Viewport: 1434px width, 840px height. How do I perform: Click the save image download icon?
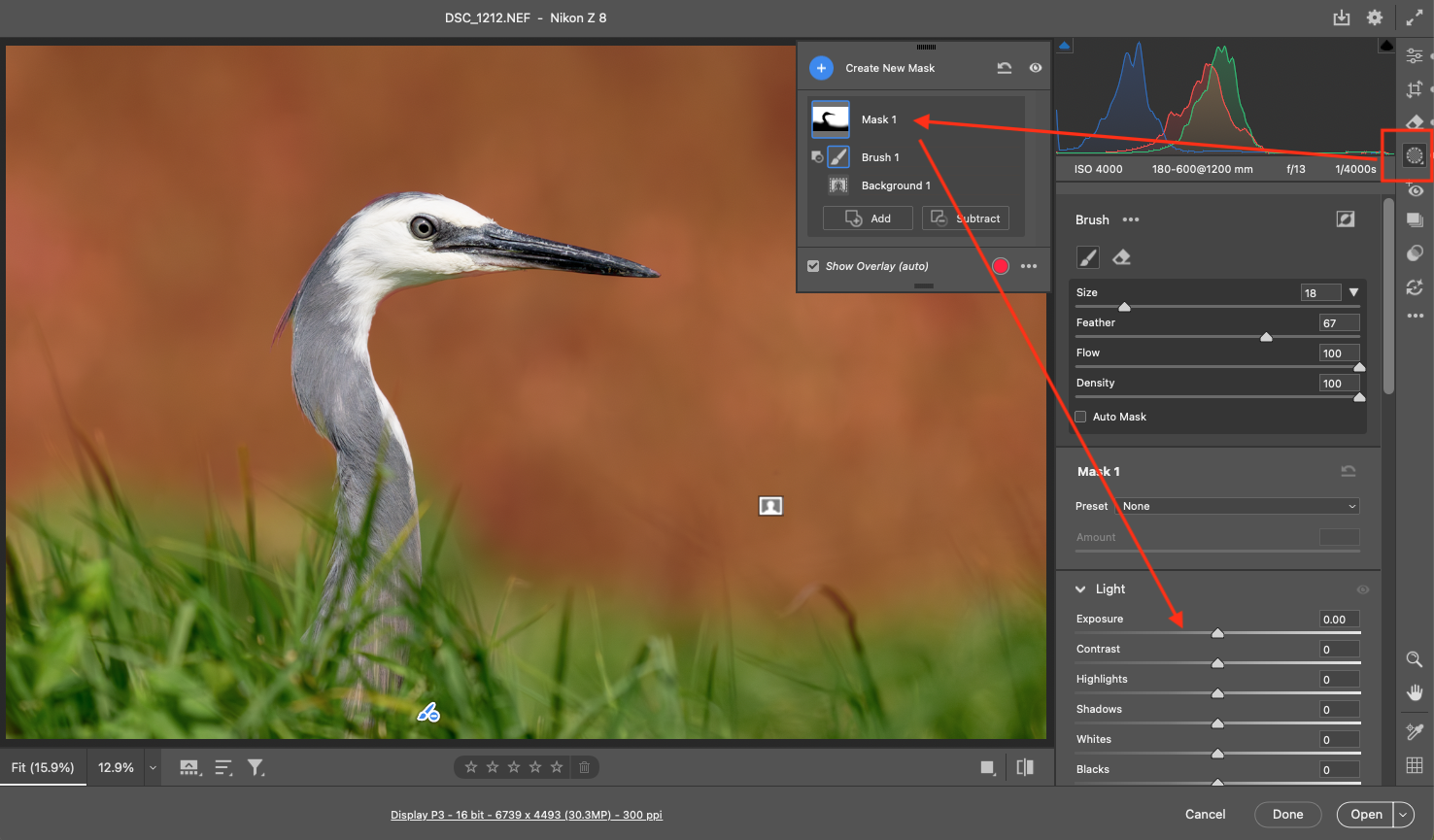click(1342, 17)
